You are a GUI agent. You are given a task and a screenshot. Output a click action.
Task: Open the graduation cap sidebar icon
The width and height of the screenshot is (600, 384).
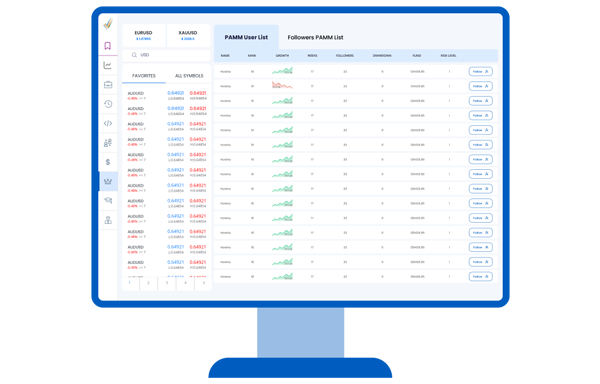click(x=108, y=200)
